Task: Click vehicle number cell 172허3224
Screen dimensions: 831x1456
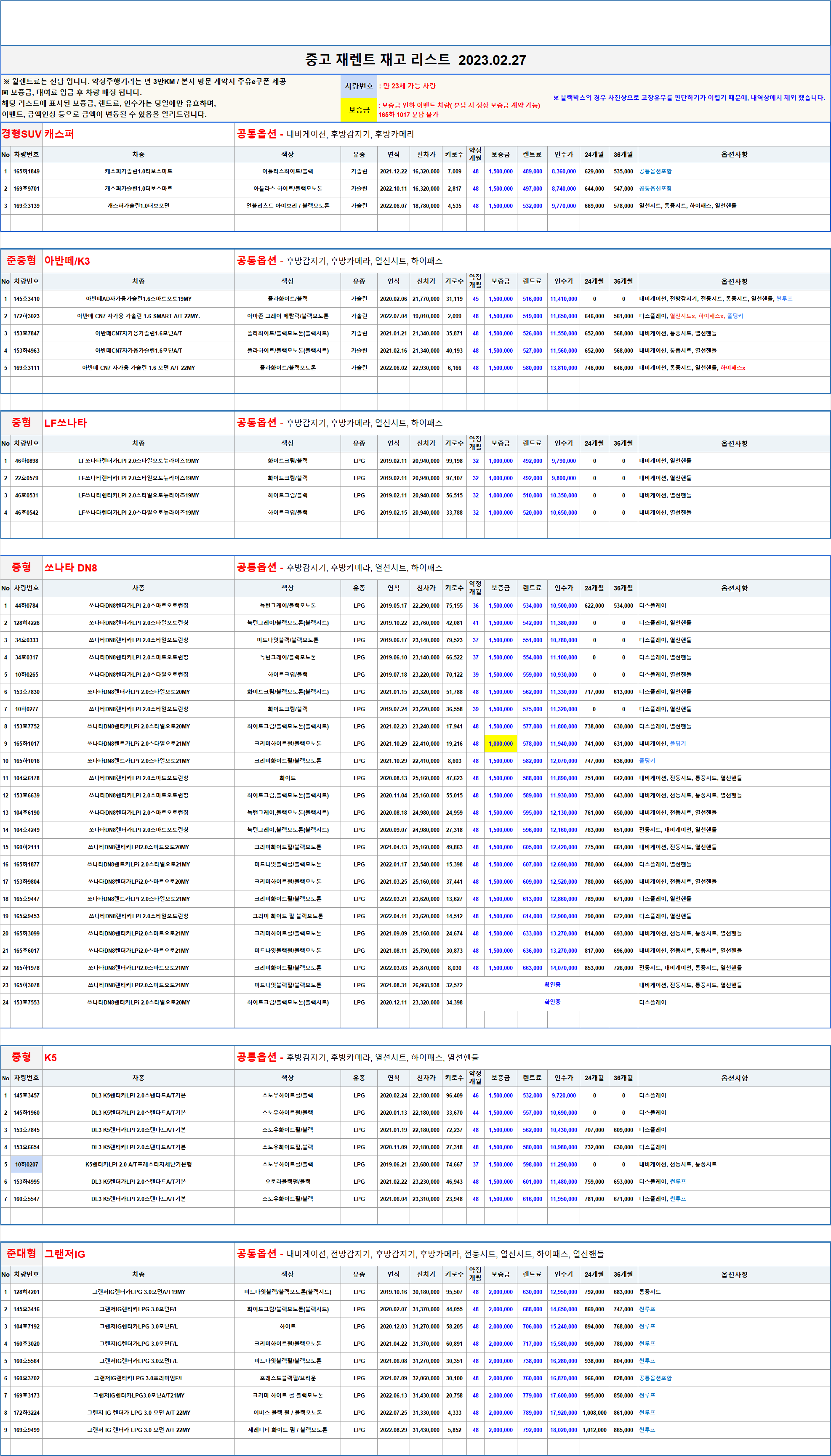Action: (x=26, y=1413)
